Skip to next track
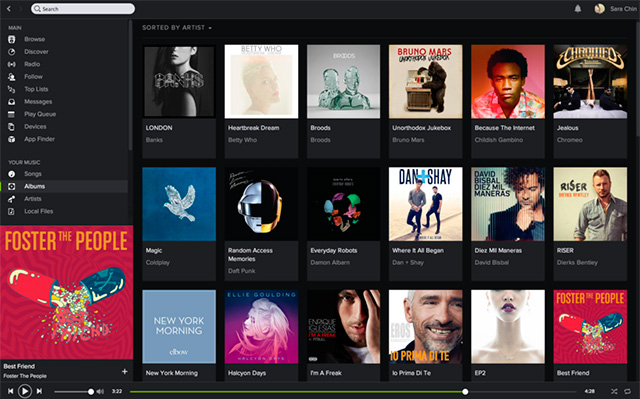Screen dimensions: 640x399 click(x=39, y=391)
